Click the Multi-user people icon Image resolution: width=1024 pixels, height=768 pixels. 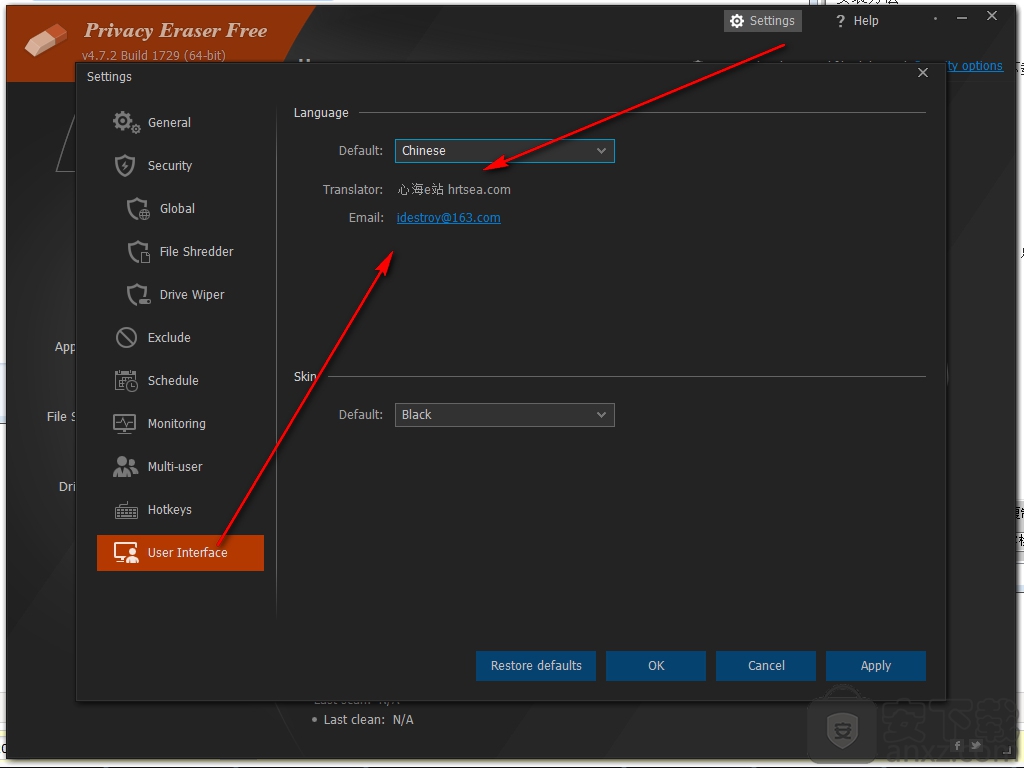pos(125,466)
